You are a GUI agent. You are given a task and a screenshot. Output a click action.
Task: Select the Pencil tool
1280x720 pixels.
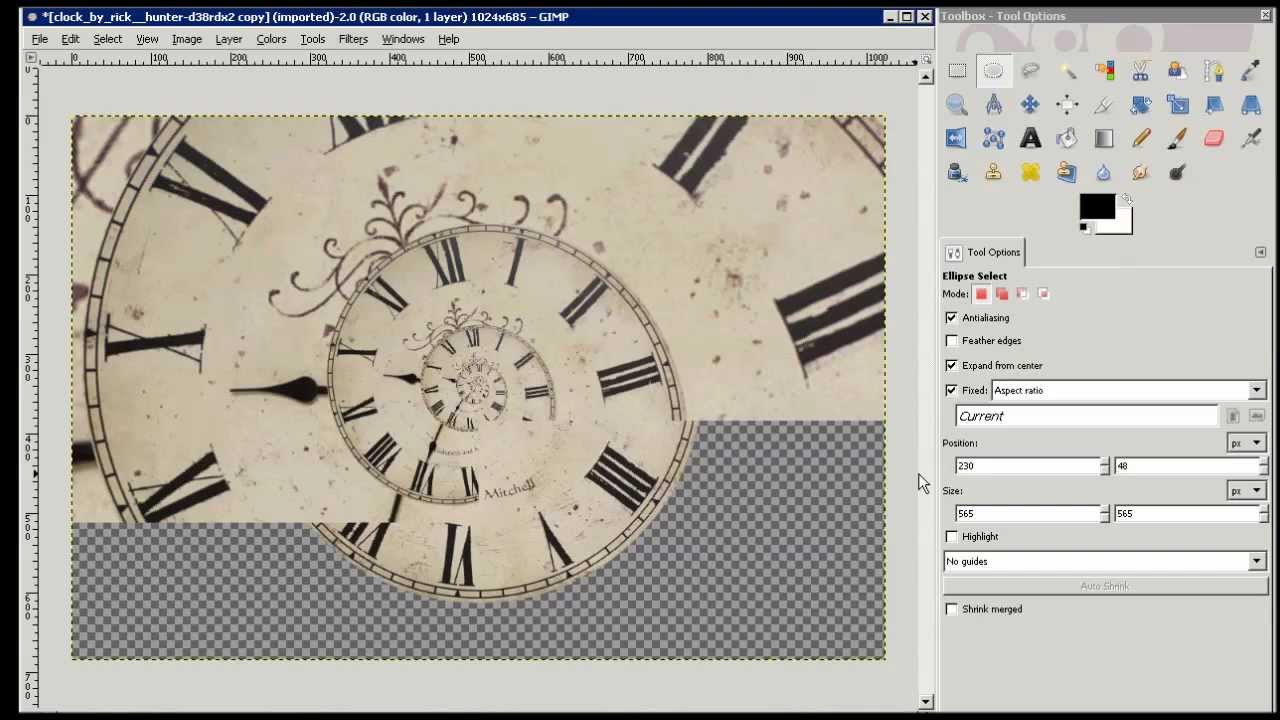click(1140, 138)
